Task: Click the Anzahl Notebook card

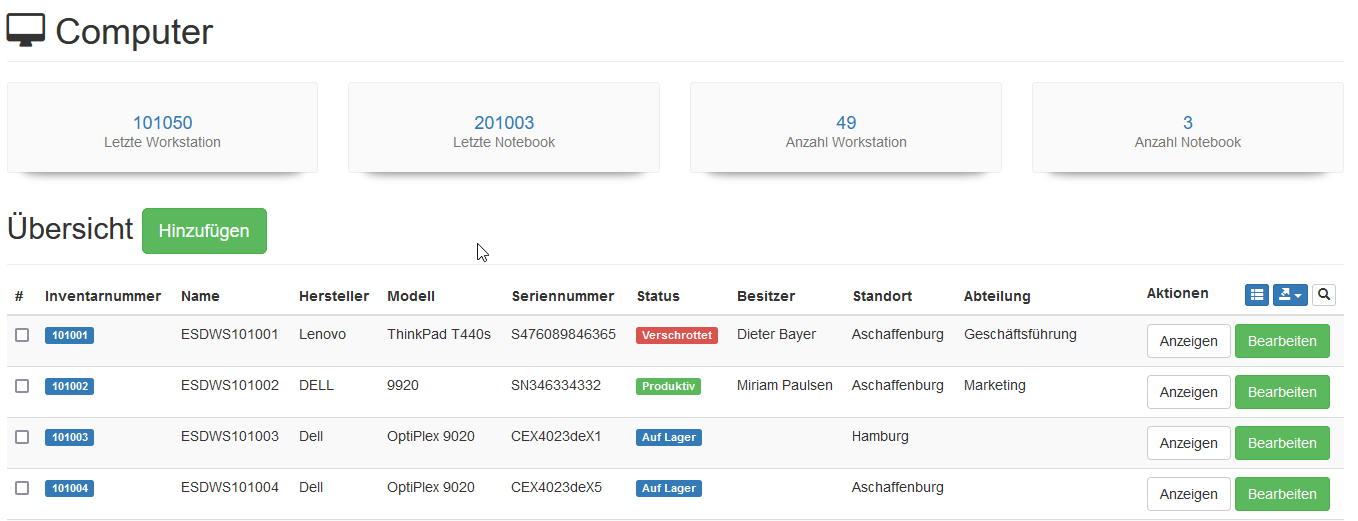Action: tap(1187, 128)
